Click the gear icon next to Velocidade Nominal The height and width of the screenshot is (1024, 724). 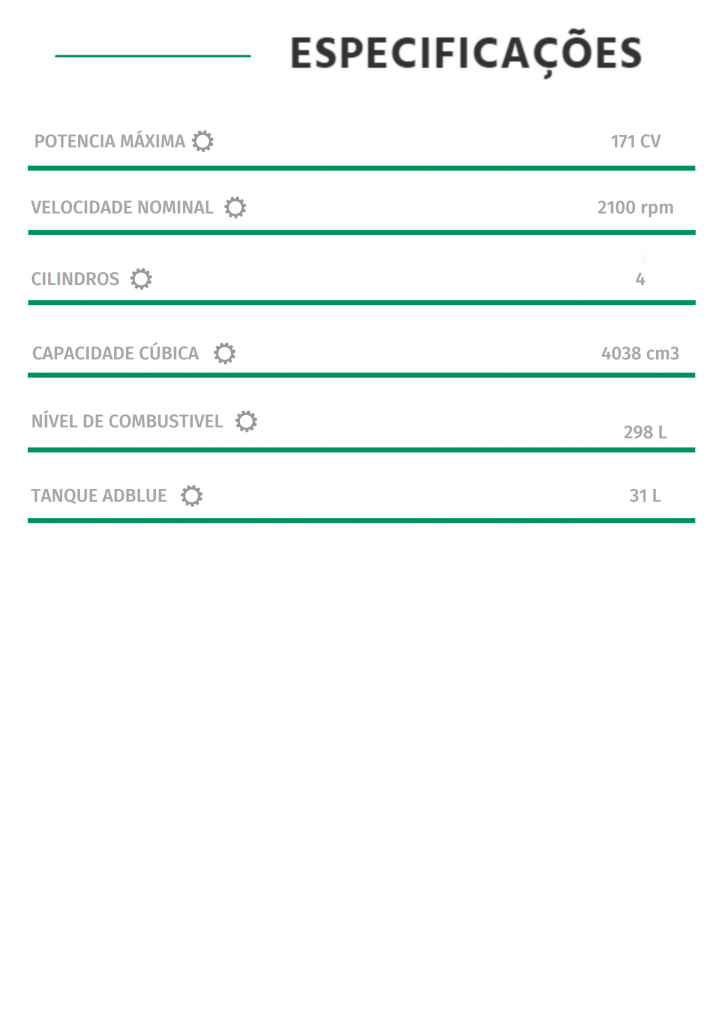[235, 208]
